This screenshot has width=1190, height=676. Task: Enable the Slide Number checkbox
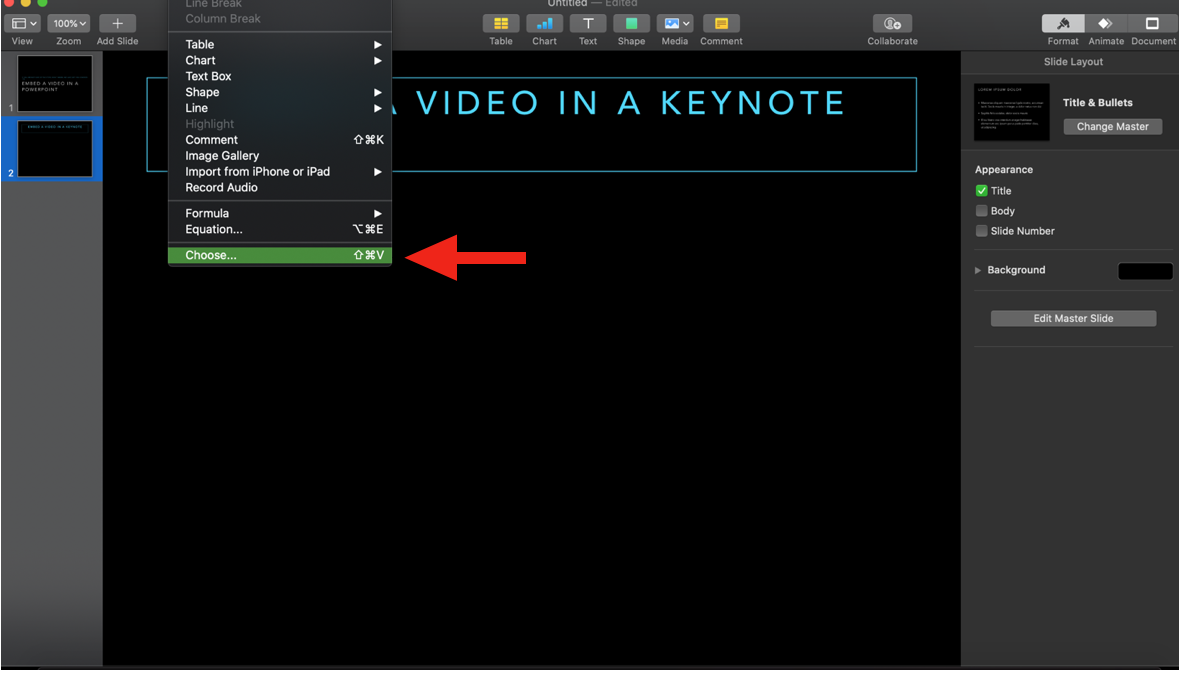982,231
